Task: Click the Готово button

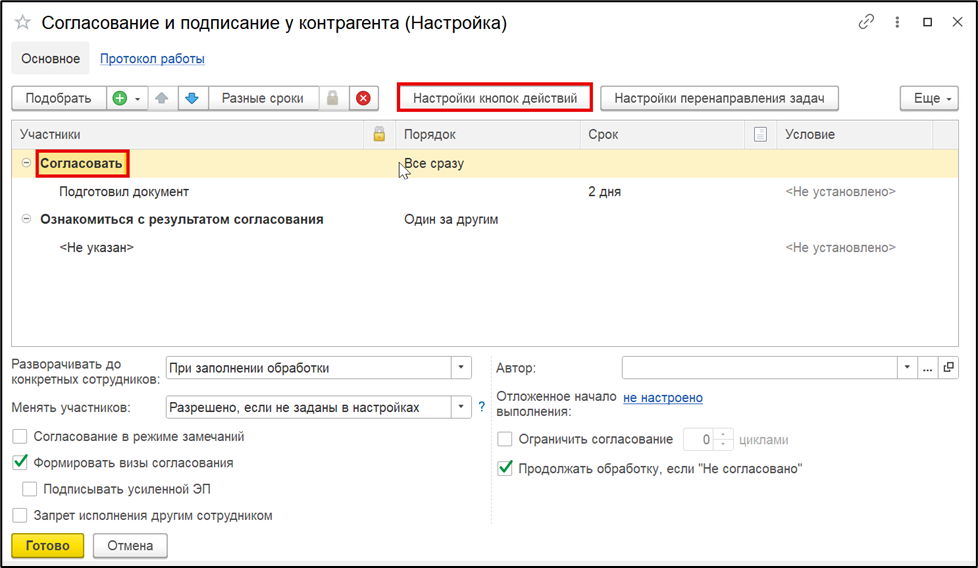Action: click(47, 546)
